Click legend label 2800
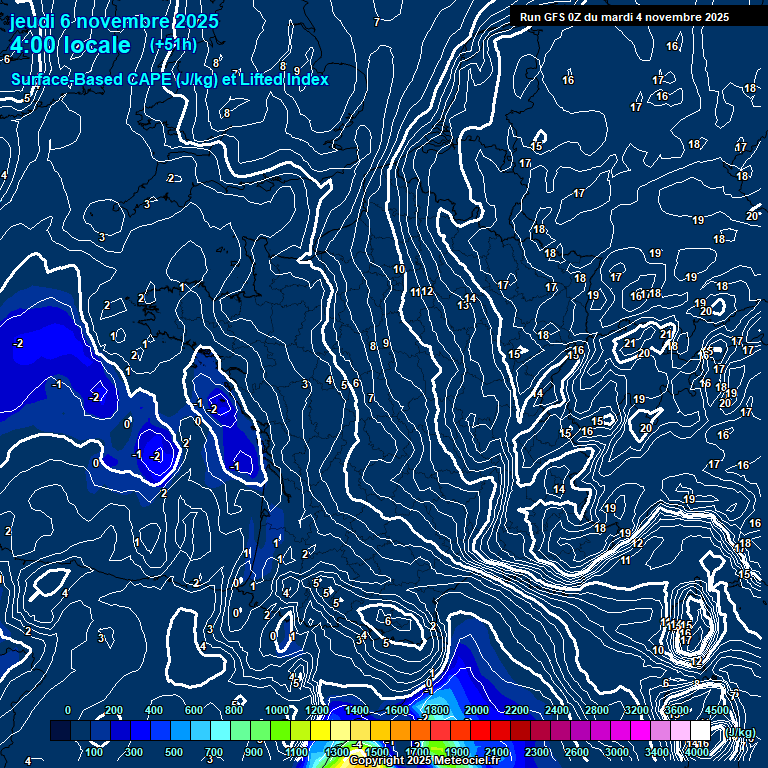Screen dimensions: 768x768 coord(597,710)
